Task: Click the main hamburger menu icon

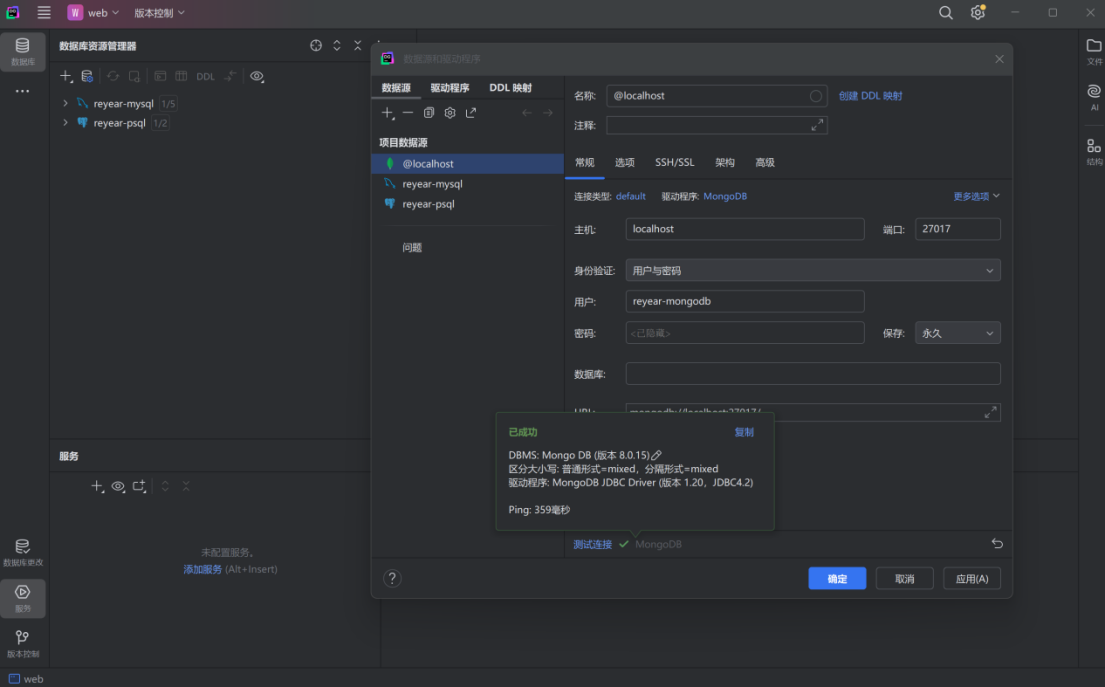Action: (x=44, y=13)
